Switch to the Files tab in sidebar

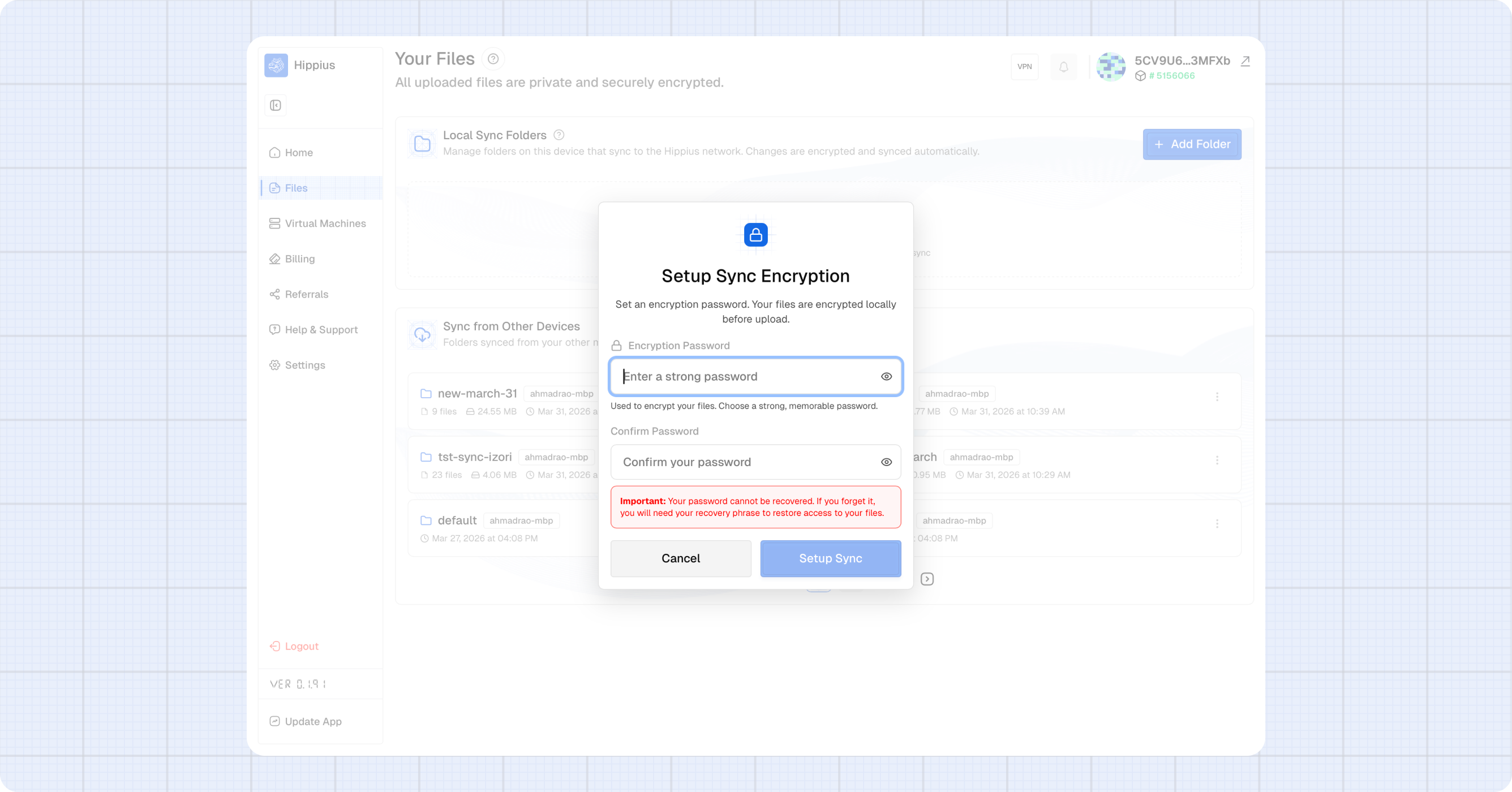[x=296, y=188]
